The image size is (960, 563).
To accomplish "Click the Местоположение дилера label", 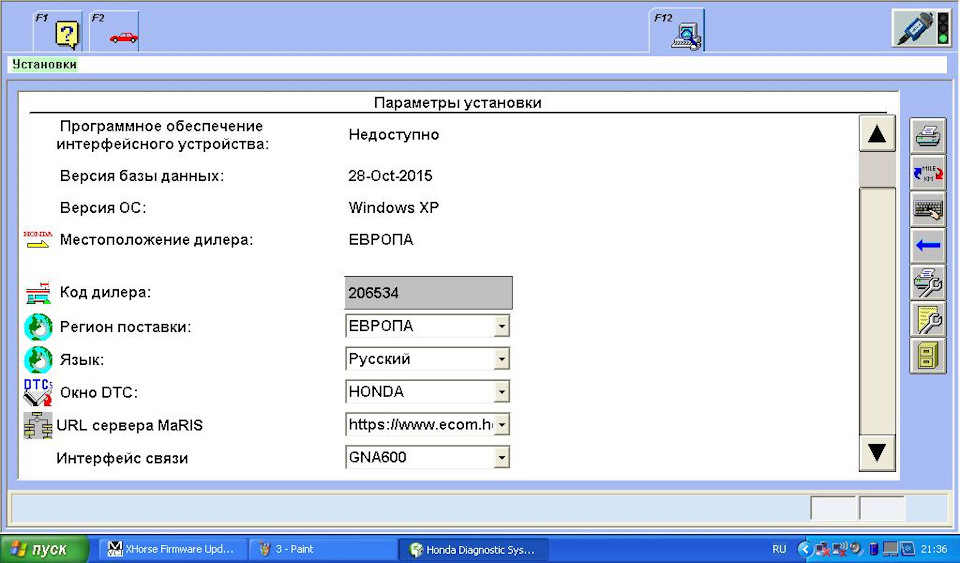I will coord(156,240).
